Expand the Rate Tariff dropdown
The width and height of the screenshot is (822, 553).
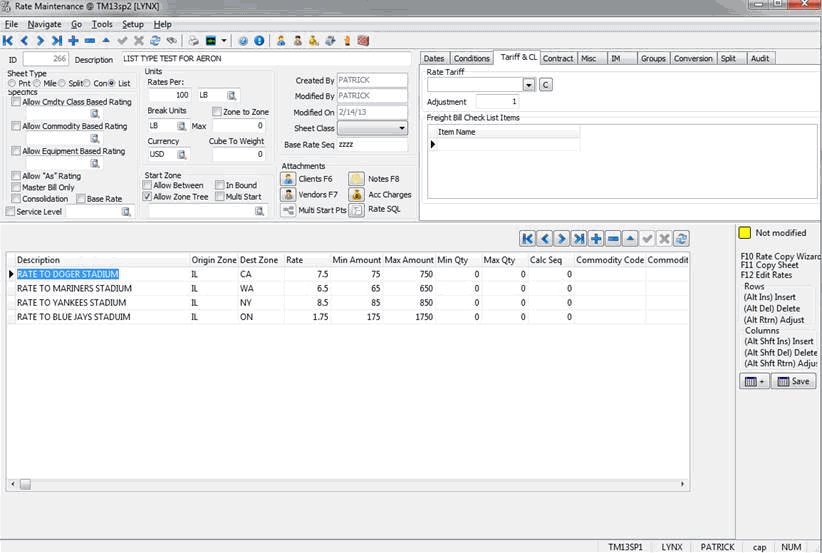tap(530, 85)
